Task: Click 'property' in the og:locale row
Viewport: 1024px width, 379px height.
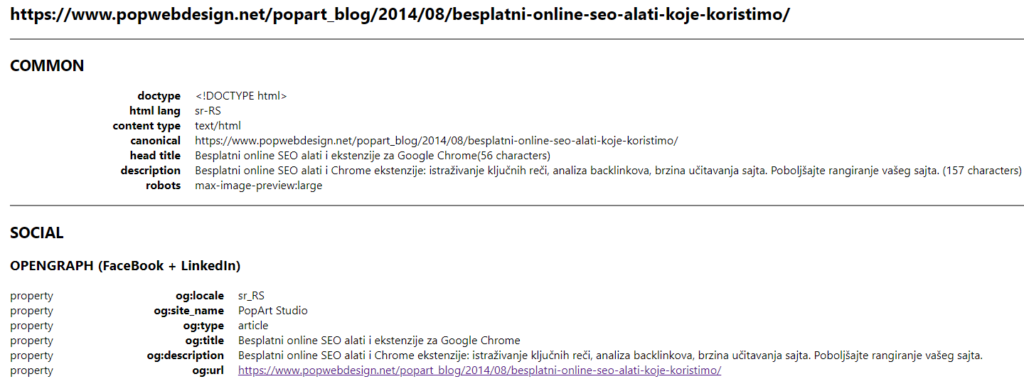Action: (31, 295)
